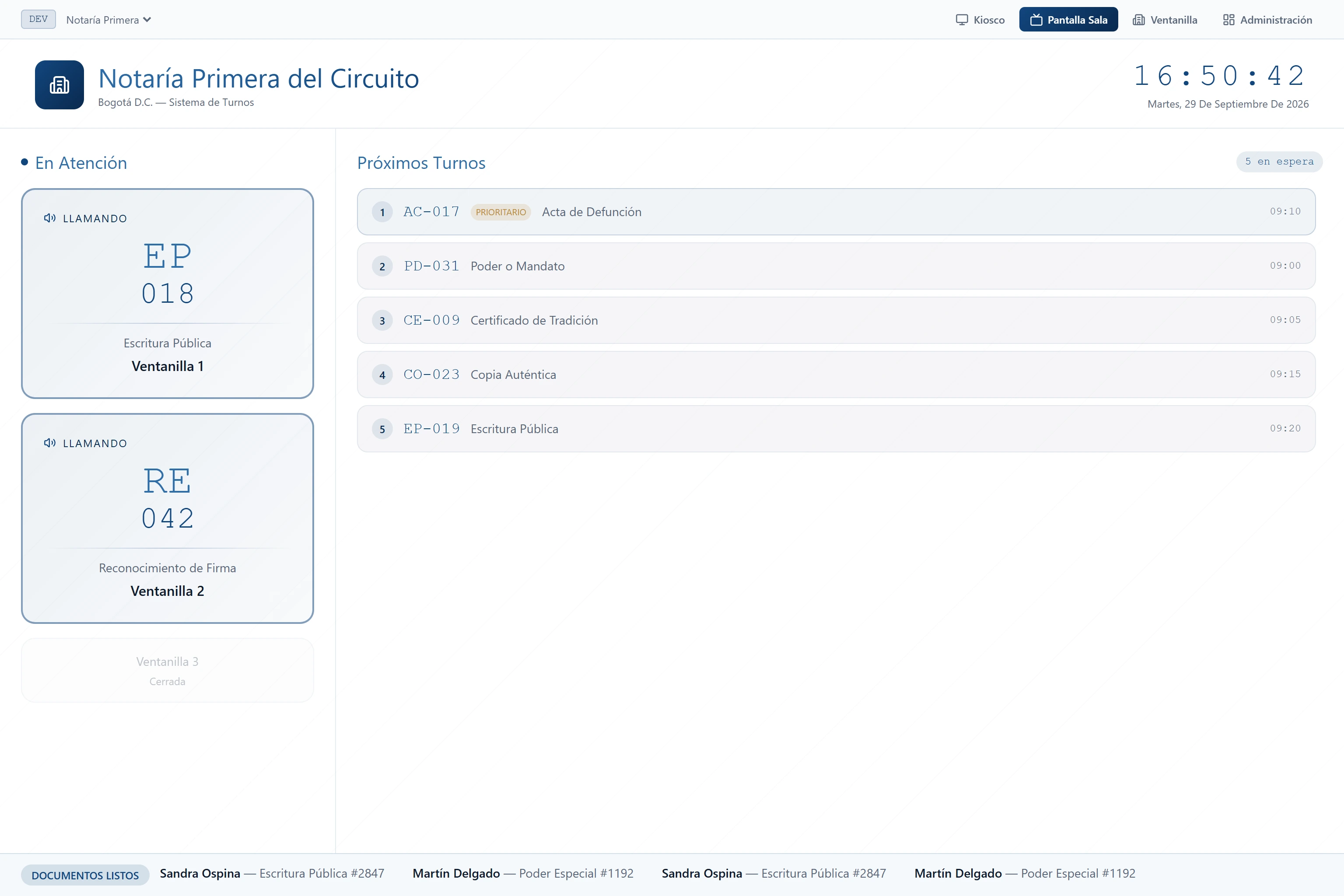Select the CO-023 Copia Auténtica row
1344x896 pixels.
836,374
